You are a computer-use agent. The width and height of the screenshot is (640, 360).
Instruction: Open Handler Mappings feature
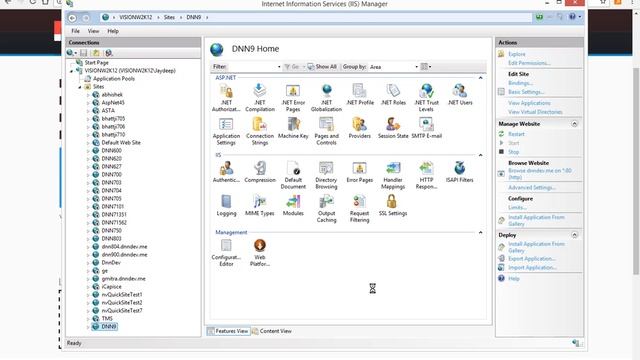tap(393, 175)
